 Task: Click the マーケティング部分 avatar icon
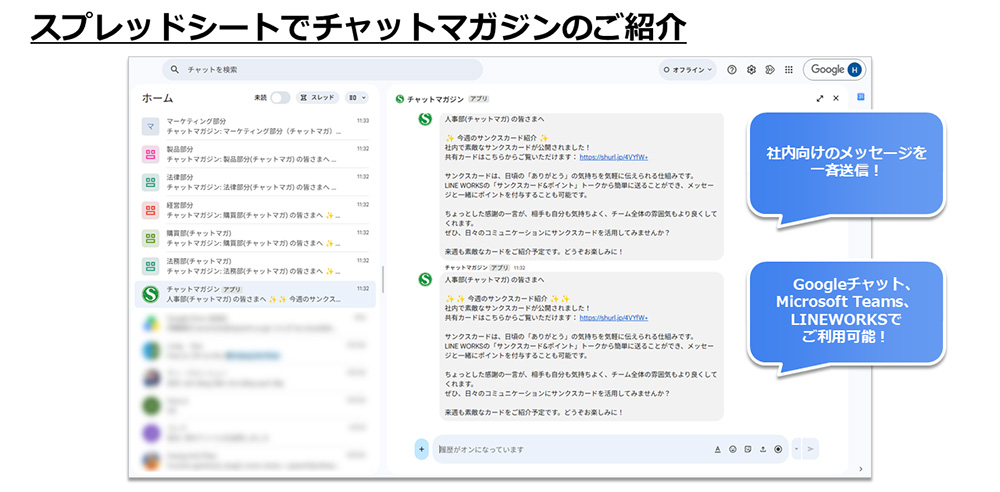click(150, 126)
